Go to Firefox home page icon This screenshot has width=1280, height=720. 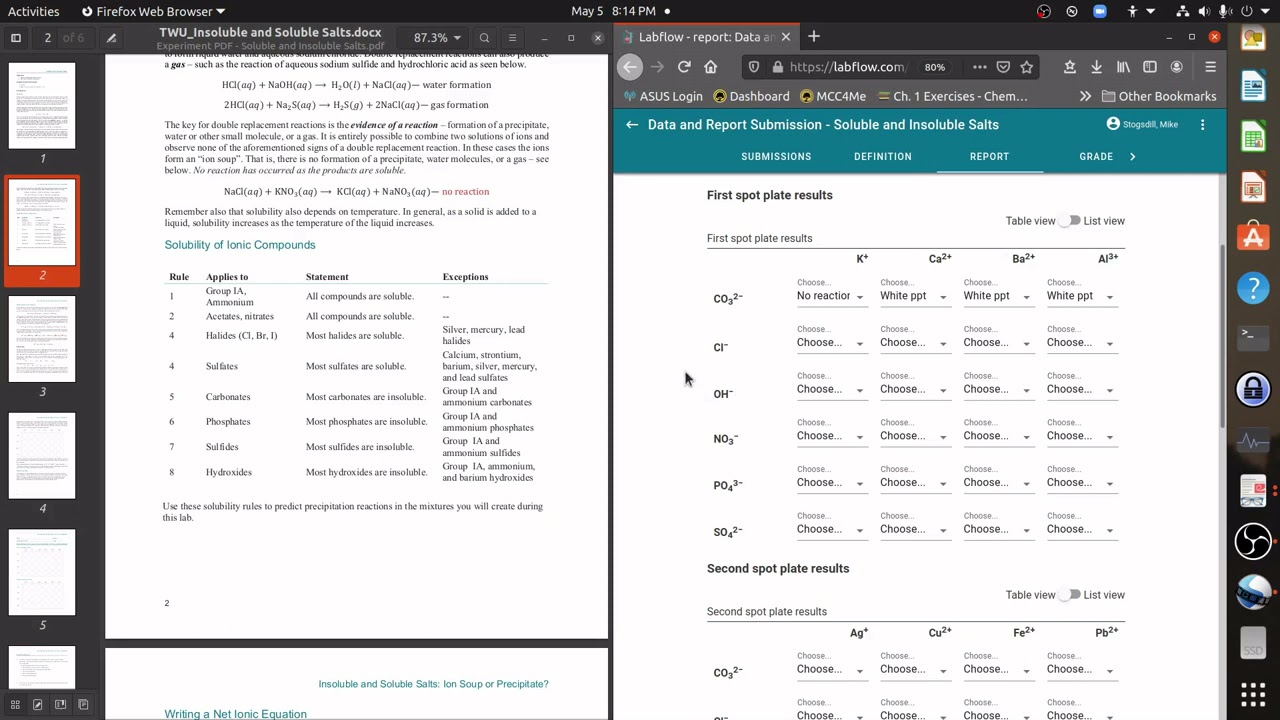[710, 67]
